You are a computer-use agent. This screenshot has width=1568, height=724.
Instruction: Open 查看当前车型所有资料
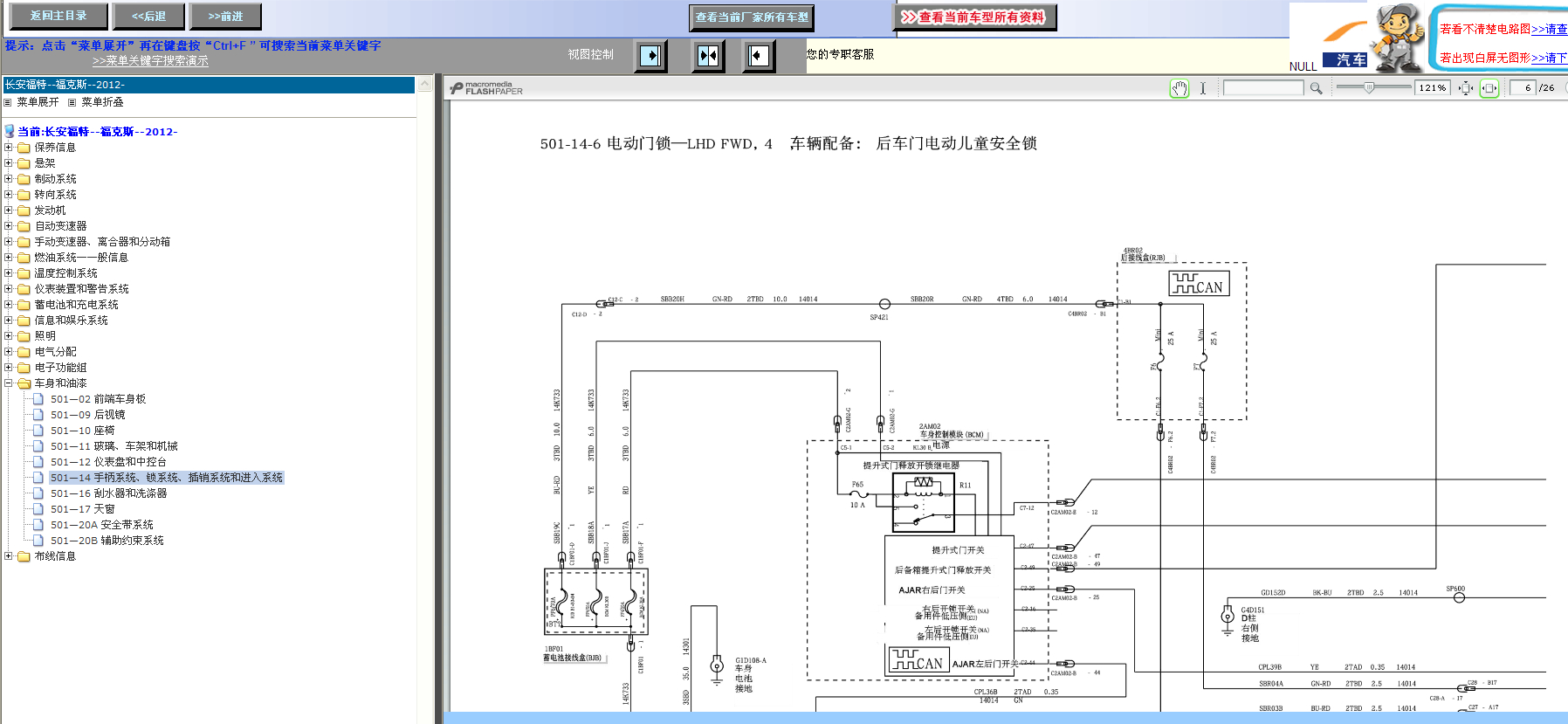(974, 17)
